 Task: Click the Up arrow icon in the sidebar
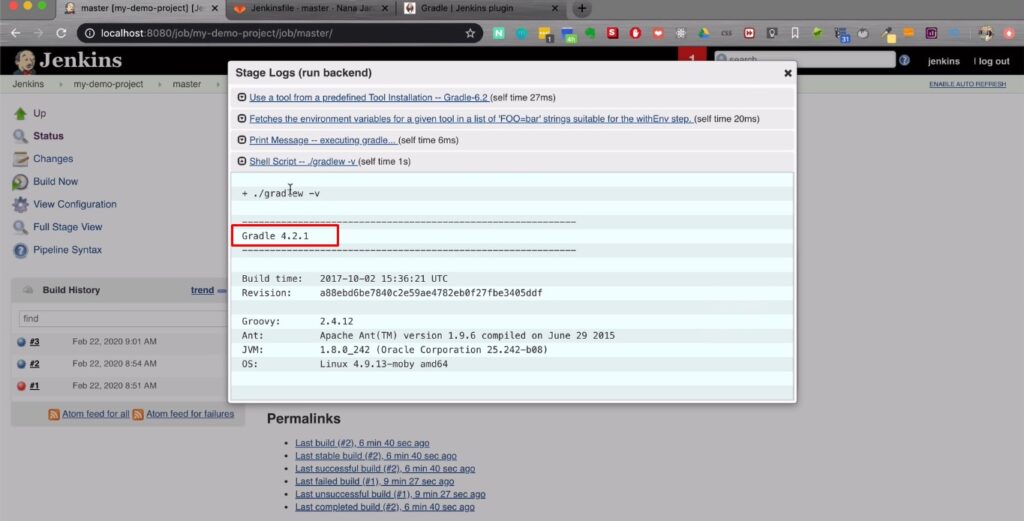(x=20, y=114)
